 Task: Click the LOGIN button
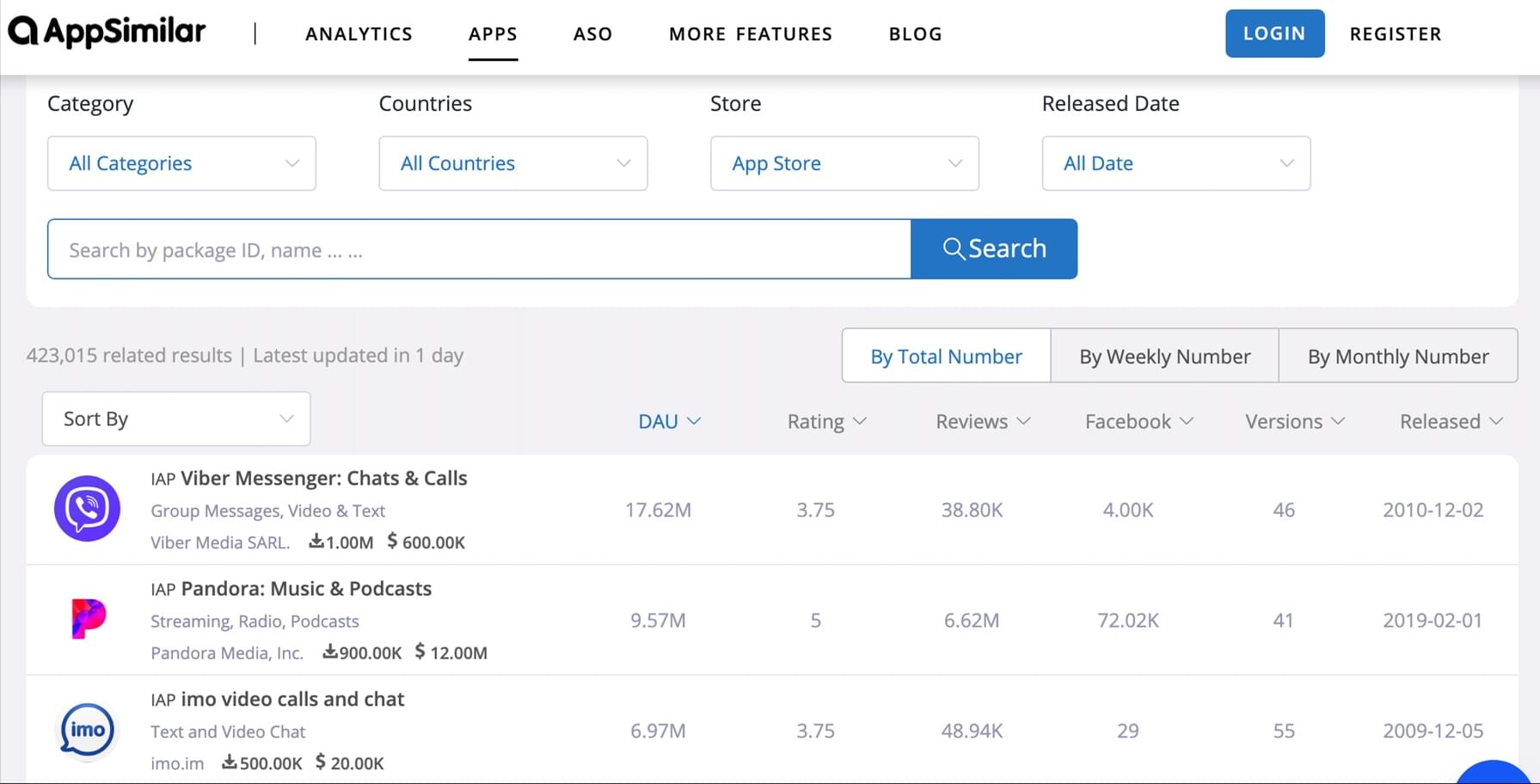point(1274,34)
